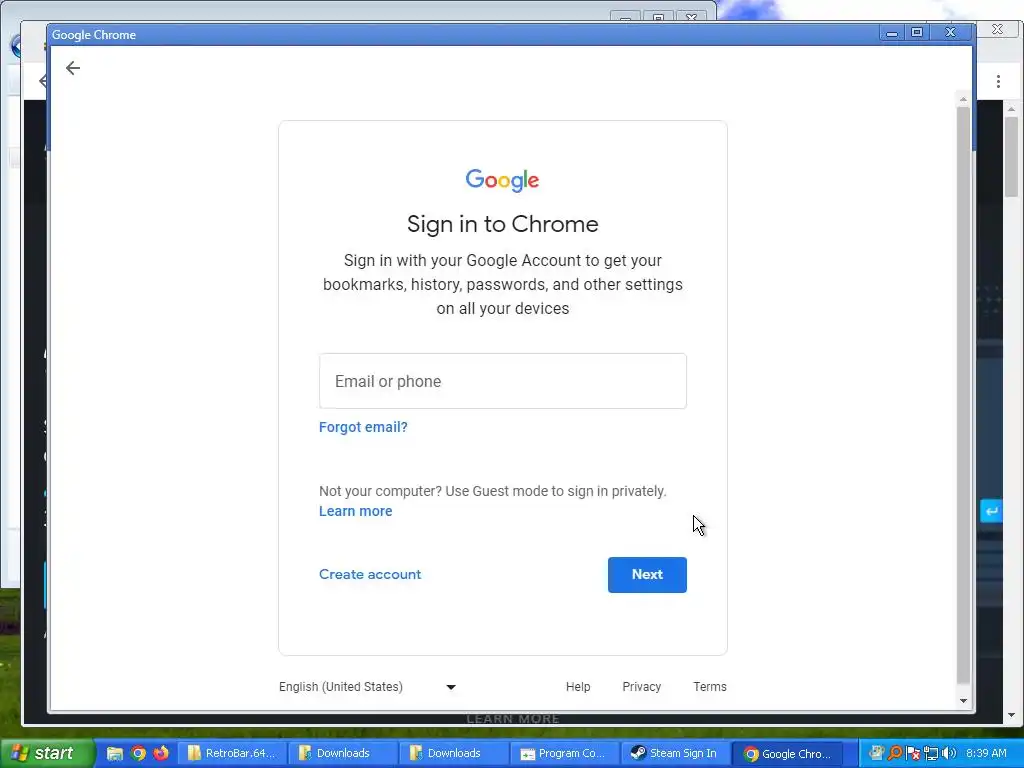The height and width of the screenshot is (768, 1024).
Task: Click the magnifier tray icon
Action: coord(895,753)
